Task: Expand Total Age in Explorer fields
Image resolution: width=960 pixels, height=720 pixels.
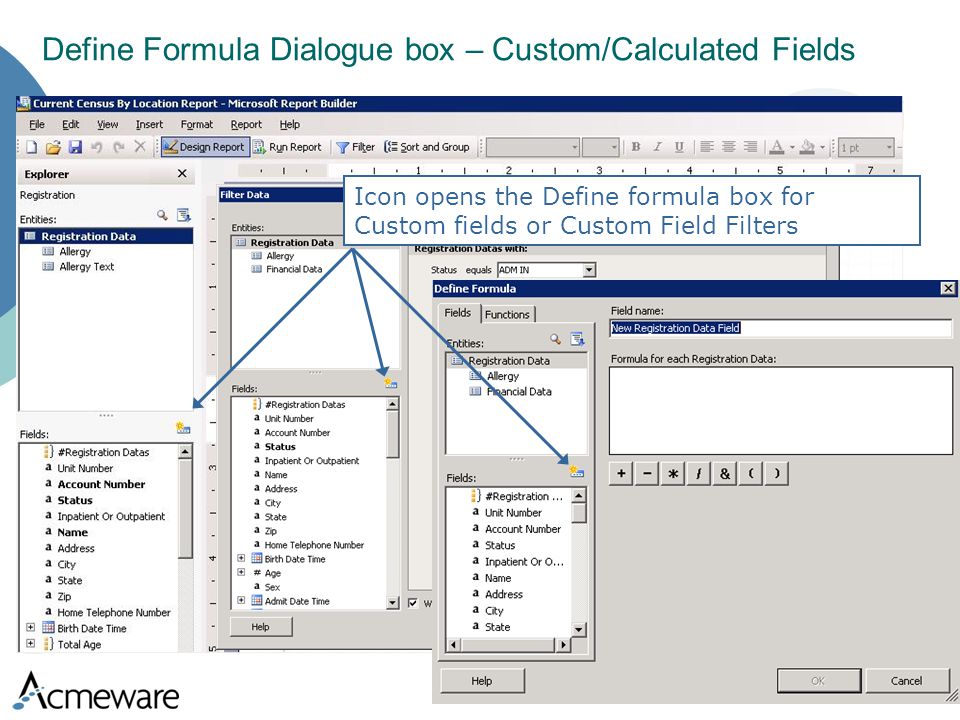Action: 30,643
